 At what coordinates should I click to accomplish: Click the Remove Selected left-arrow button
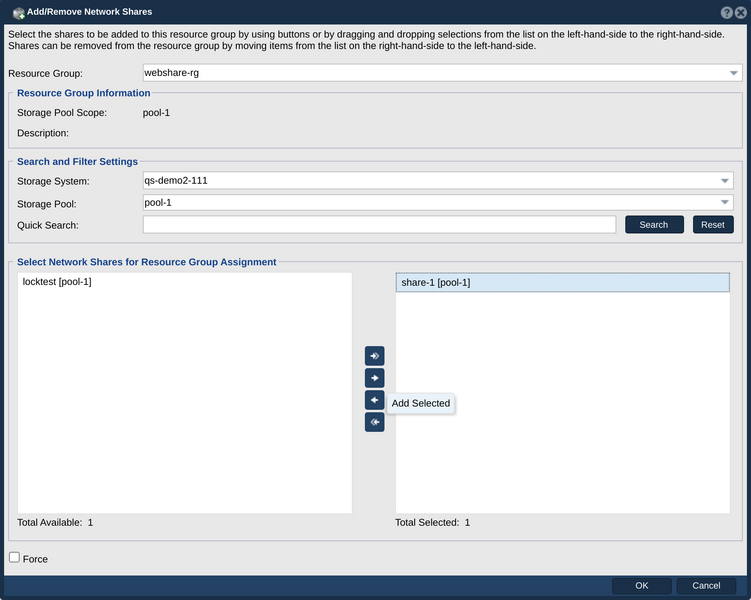(x=375, y=400)
